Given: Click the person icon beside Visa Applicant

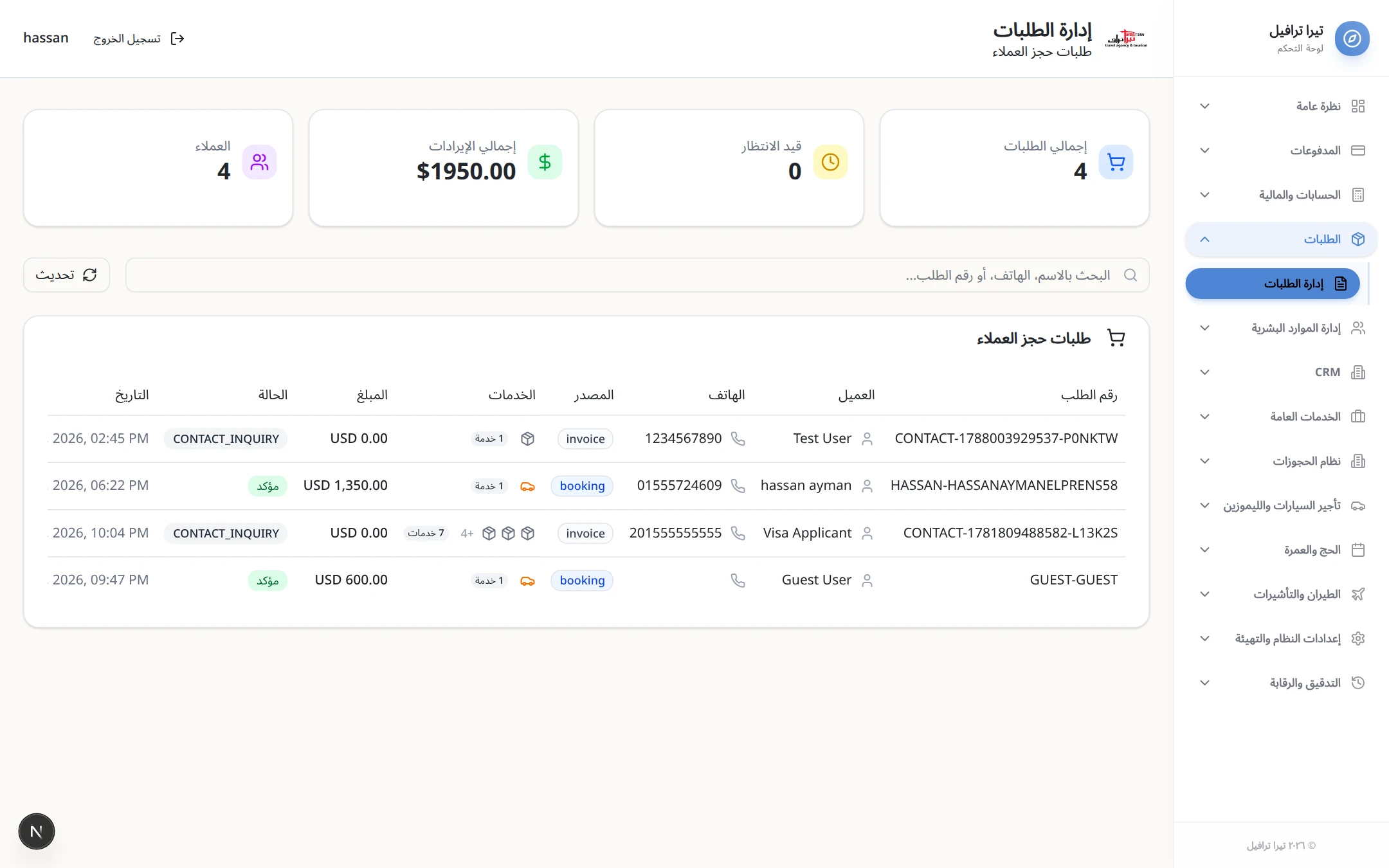Looking at the screenshot, I should (x=867, y=533).
